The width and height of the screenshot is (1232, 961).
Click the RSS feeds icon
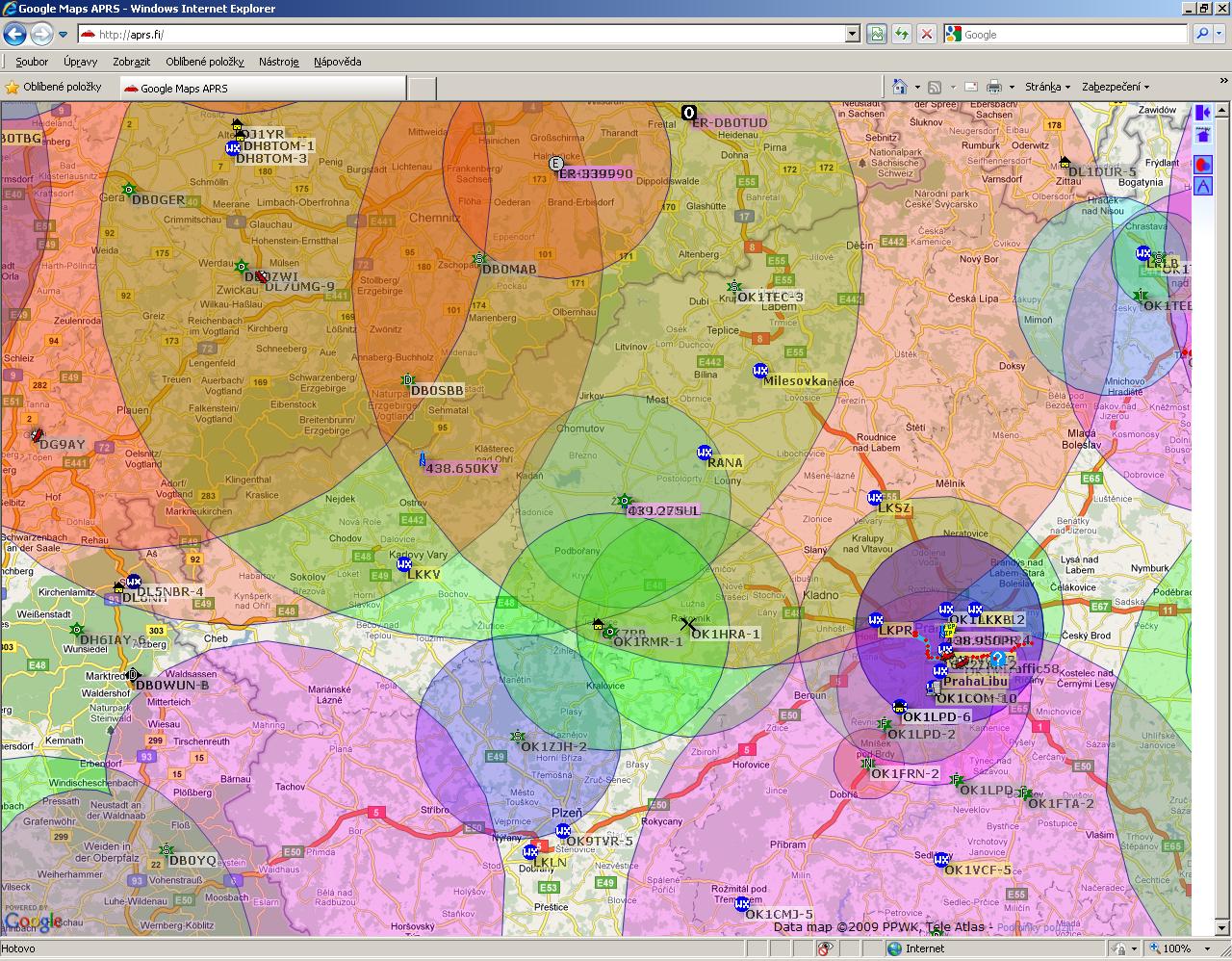(934, 87)
